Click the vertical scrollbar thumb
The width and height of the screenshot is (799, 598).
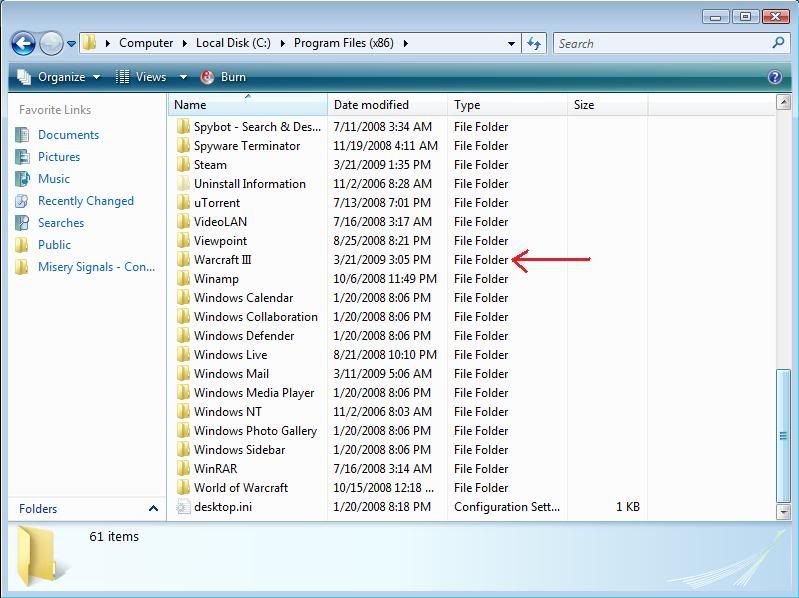coord(783,436)
